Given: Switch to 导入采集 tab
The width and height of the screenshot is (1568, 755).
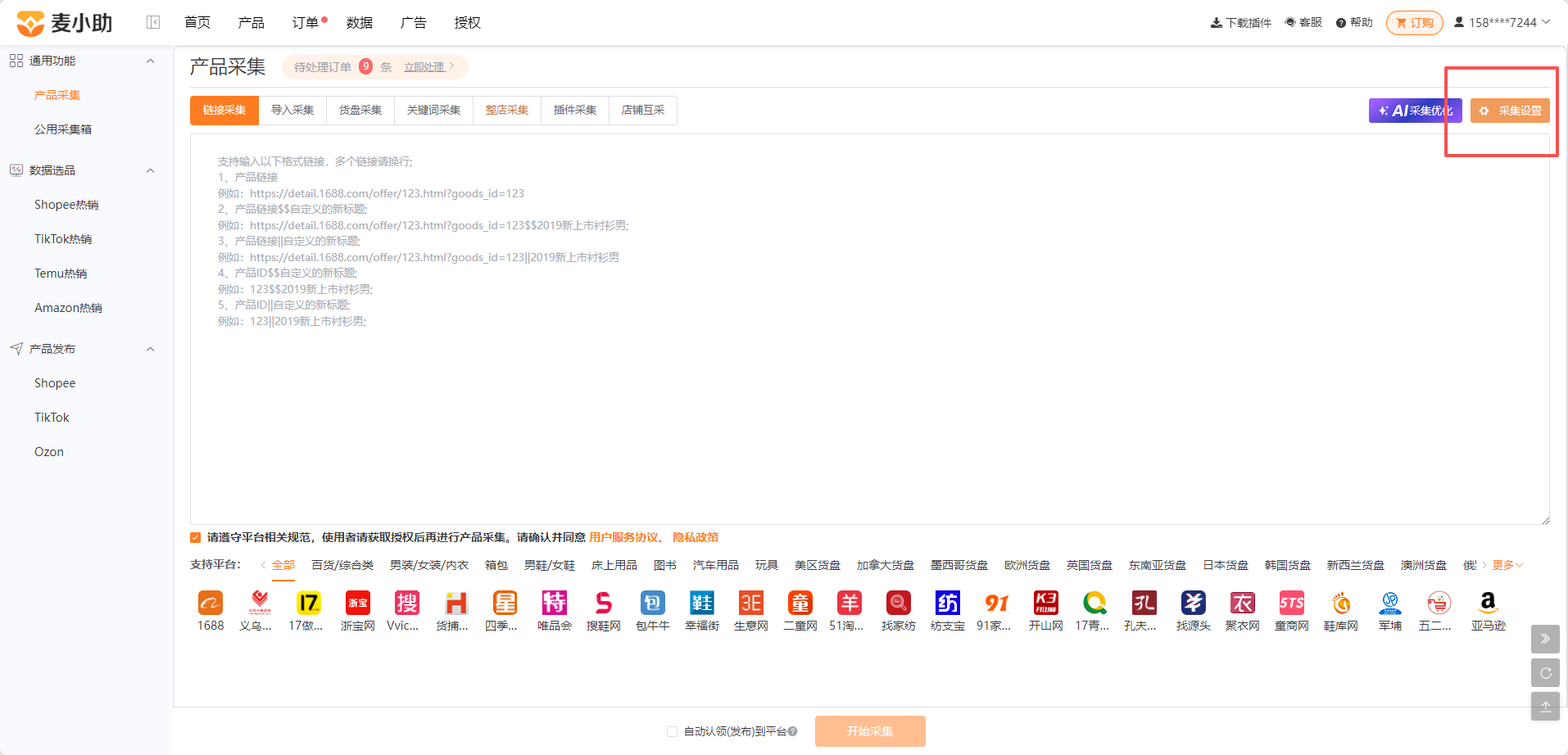Looking at the screenshot, I should point(292,110).
